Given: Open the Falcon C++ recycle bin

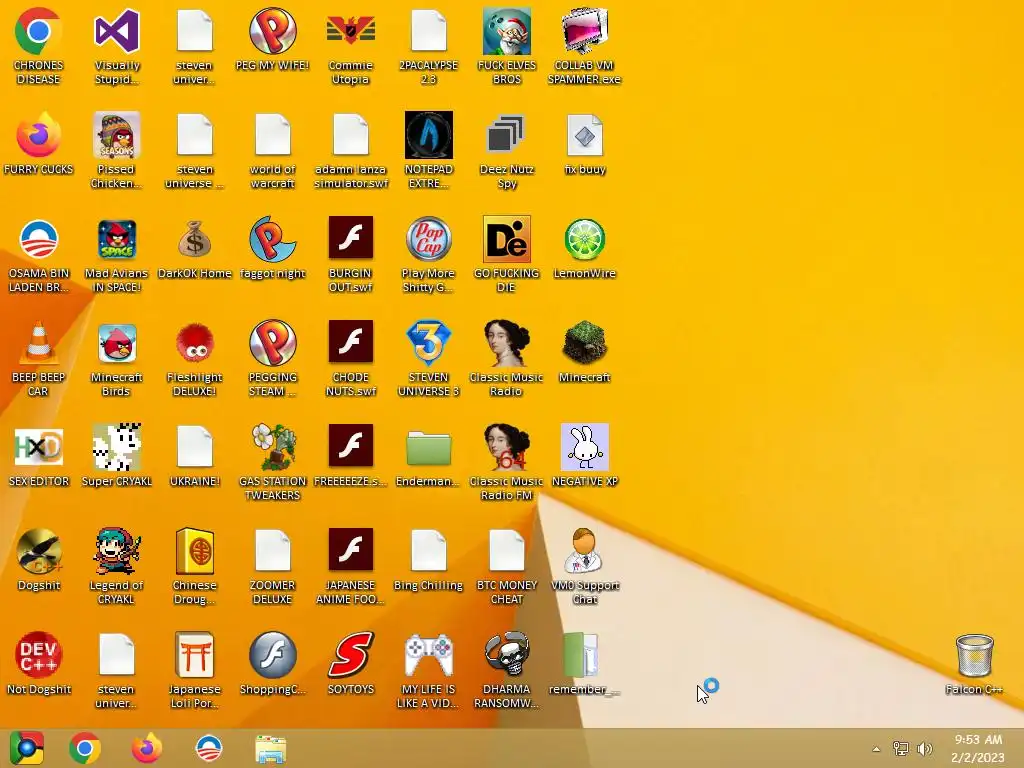Looking at the screenshot, I should (974, 656).
